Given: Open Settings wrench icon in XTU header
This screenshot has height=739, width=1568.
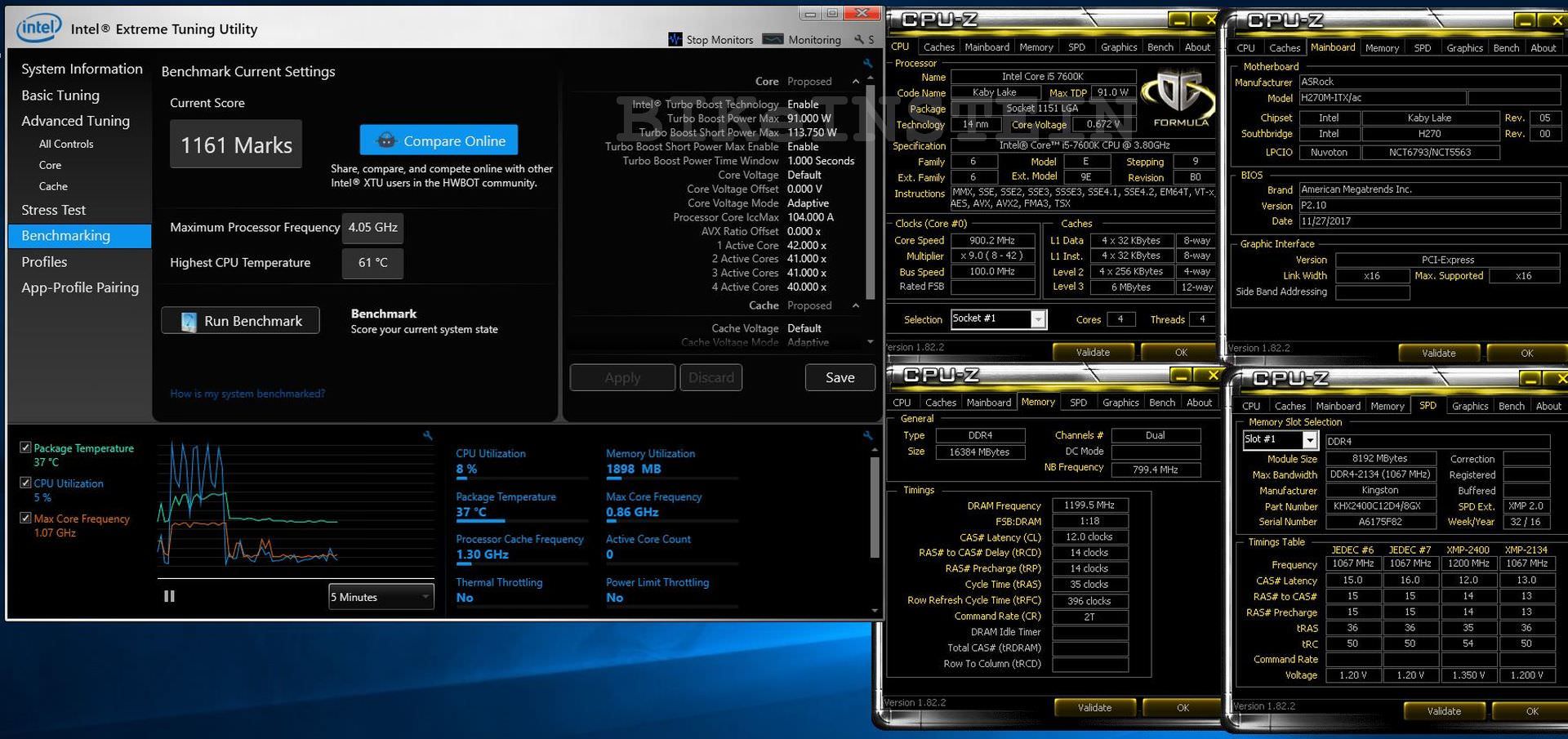Looking at the screenshot, I should coord(858,39).
